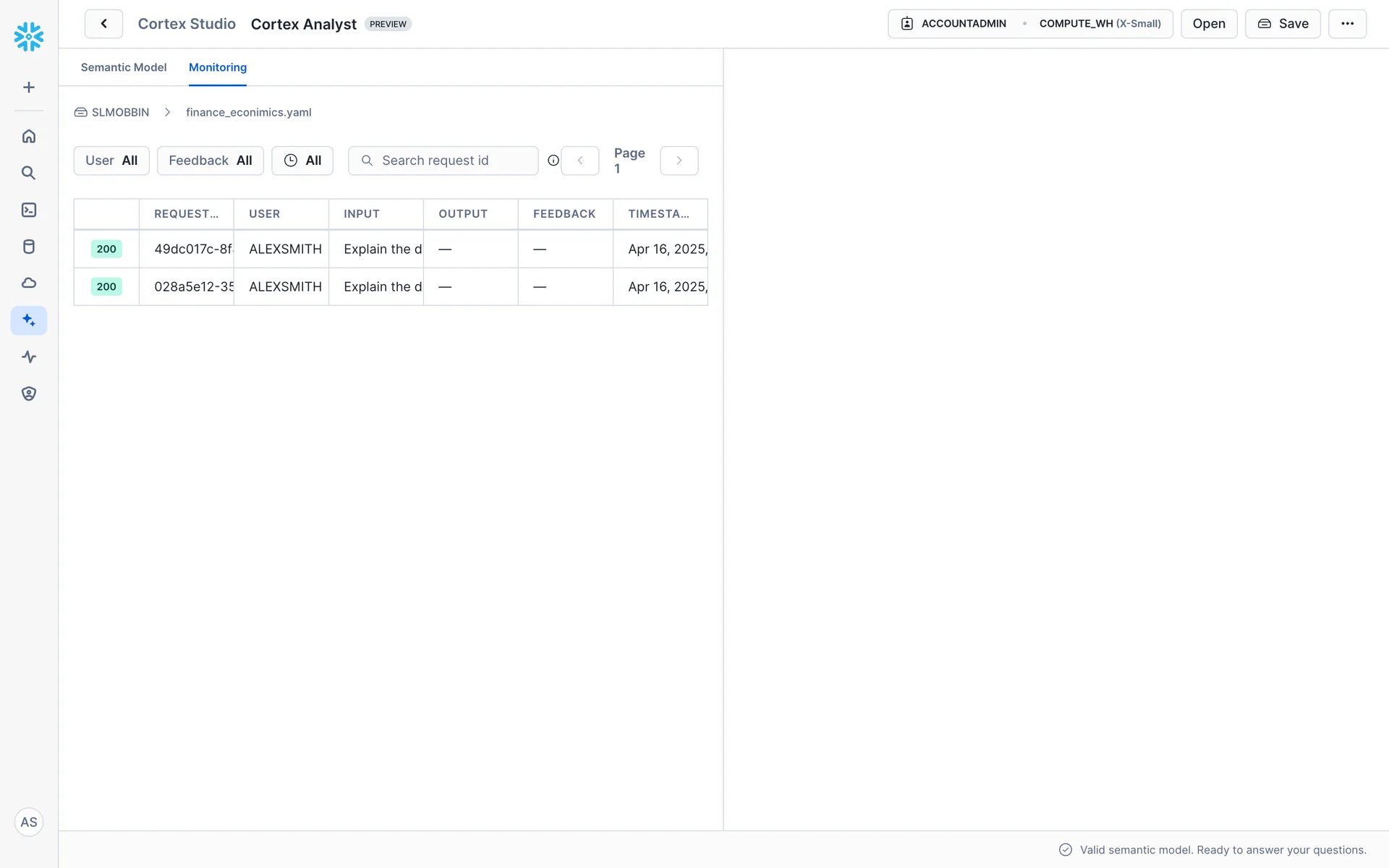Open the ACCOUNTADMIN role and warehouse selector
Image resolution: width=1389 pixels, height=868 pixels.
click(x=1030, y=24)
